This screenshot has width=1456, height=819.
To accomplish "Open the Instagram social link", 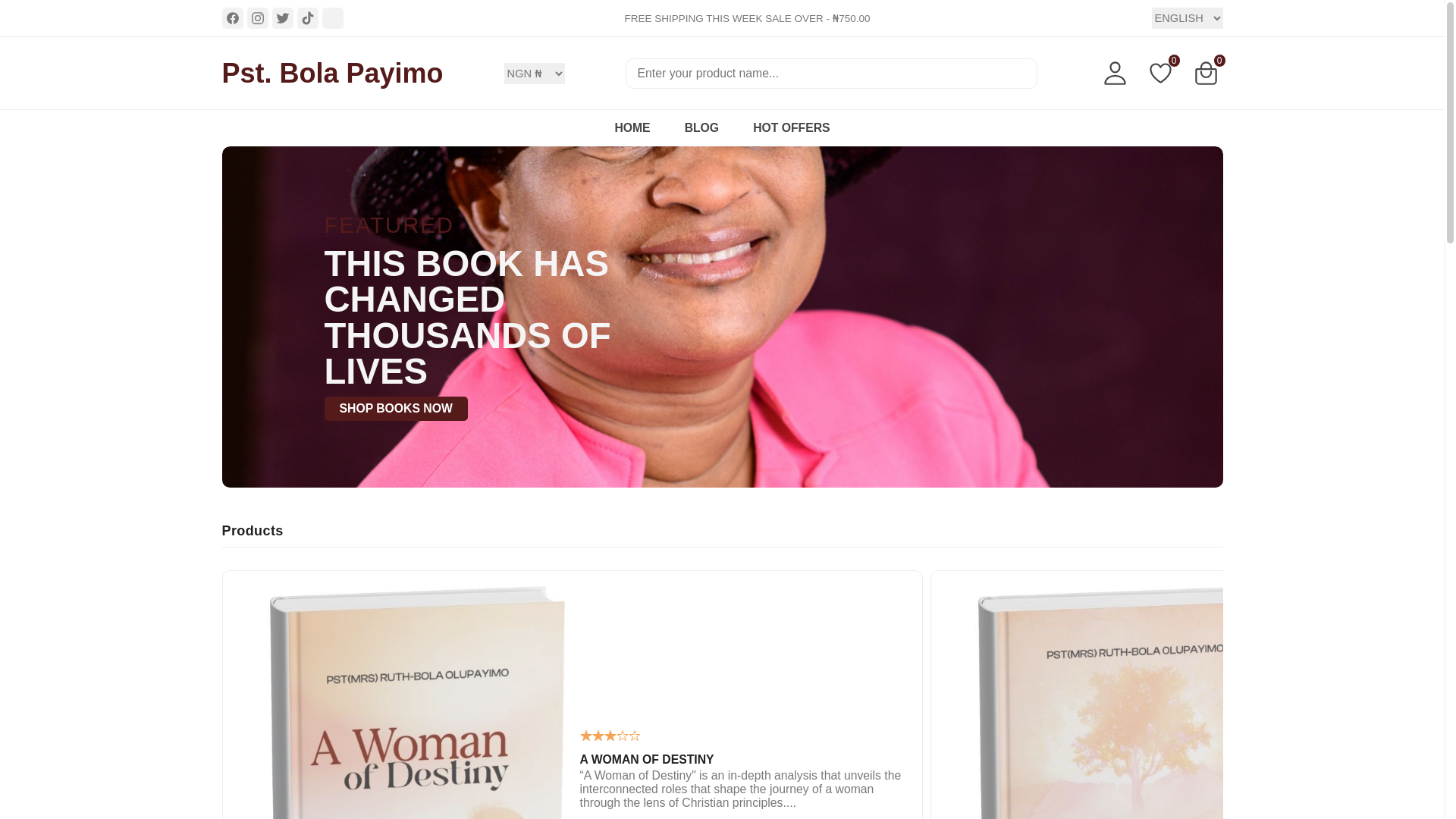I will (257, 18).
